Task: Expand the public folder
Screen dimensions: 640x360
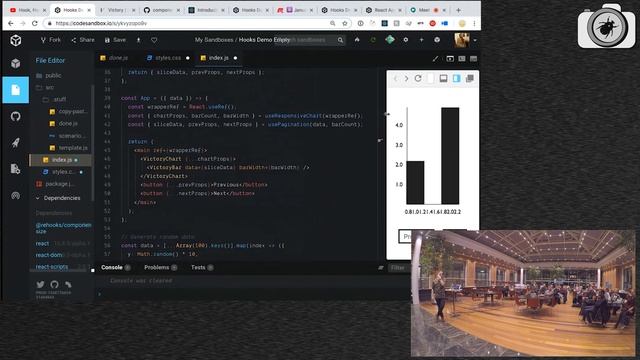Action: (49, 76)
